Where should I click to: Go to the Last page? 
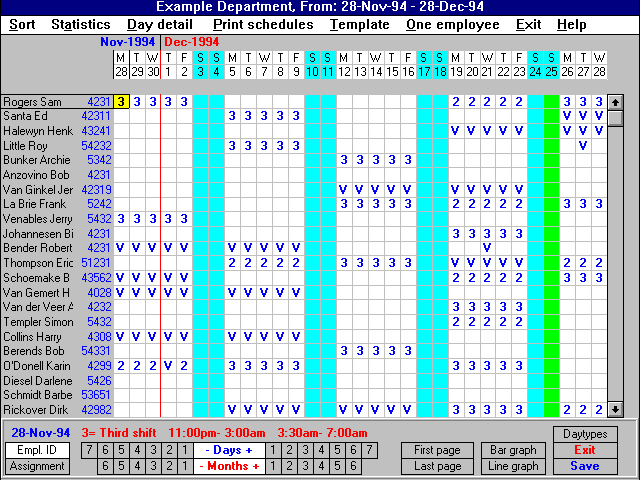pyautogui.click(x=436, y=466)
